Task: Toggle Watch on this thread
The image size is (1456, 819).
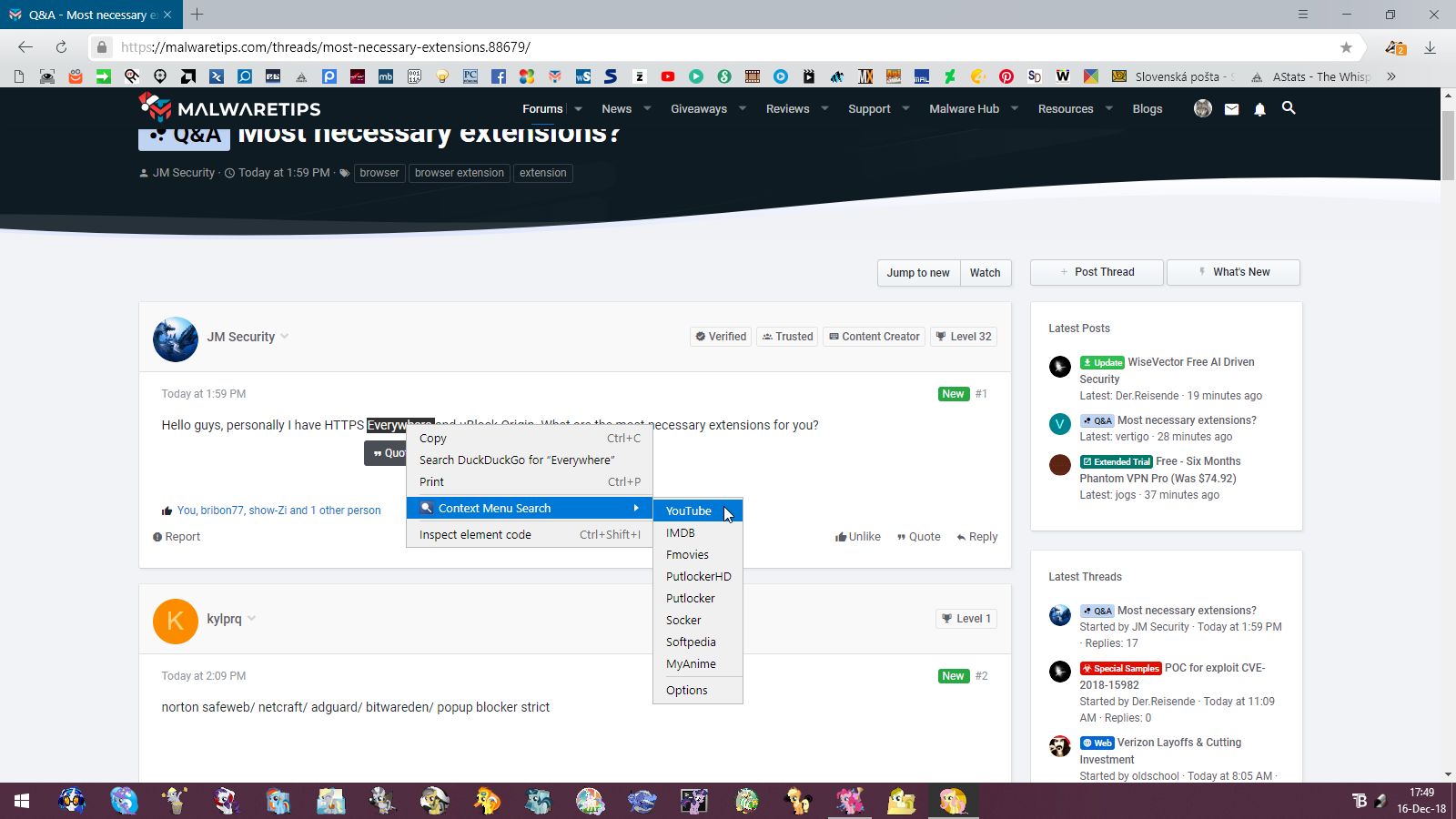Action: 985,272
